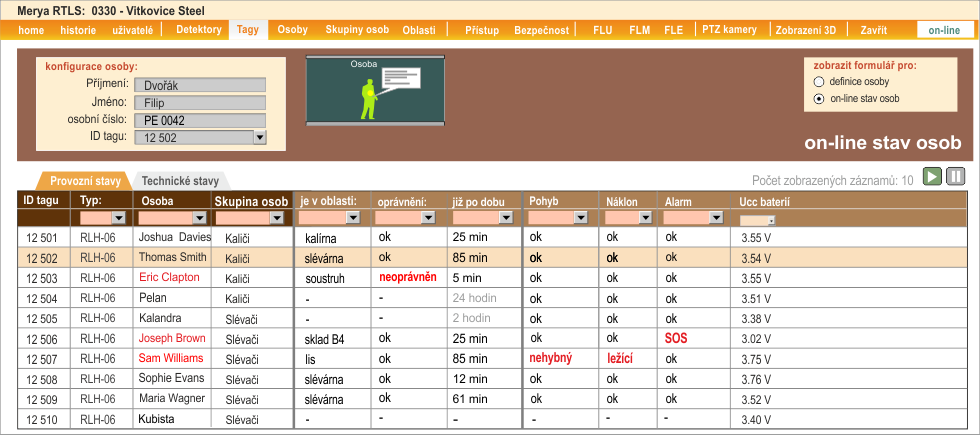The height and width of the screenshot is (435, 980).
Task: Click the grayed '24 hodin' duration cell
Action: (474, 298)
